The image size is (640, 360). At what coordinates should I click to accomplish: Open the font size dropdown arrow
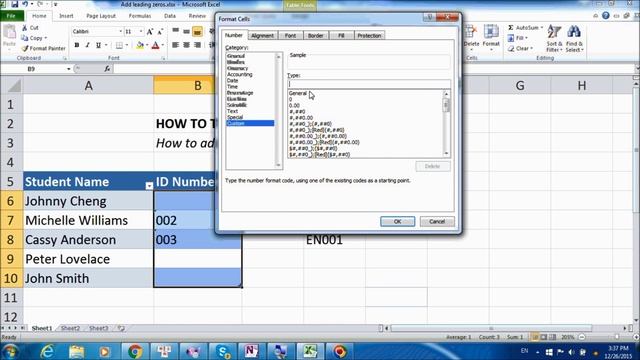point(141,31)
